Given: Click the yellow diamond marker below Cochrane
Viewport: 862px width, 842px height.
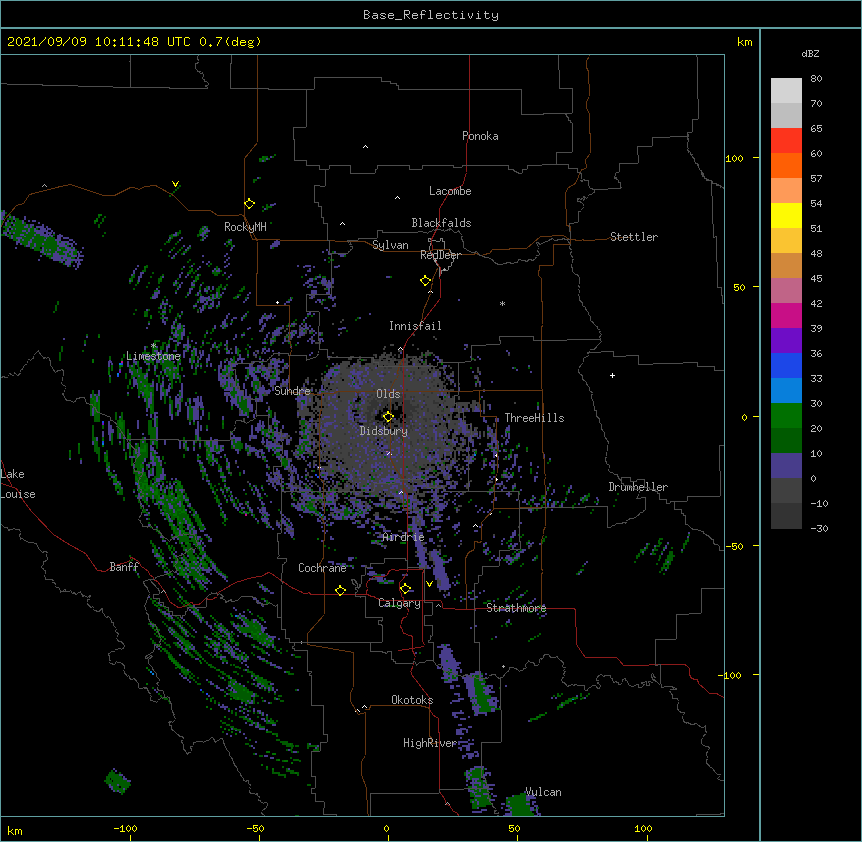Looking at the screenshot, I should coord(340,590).
